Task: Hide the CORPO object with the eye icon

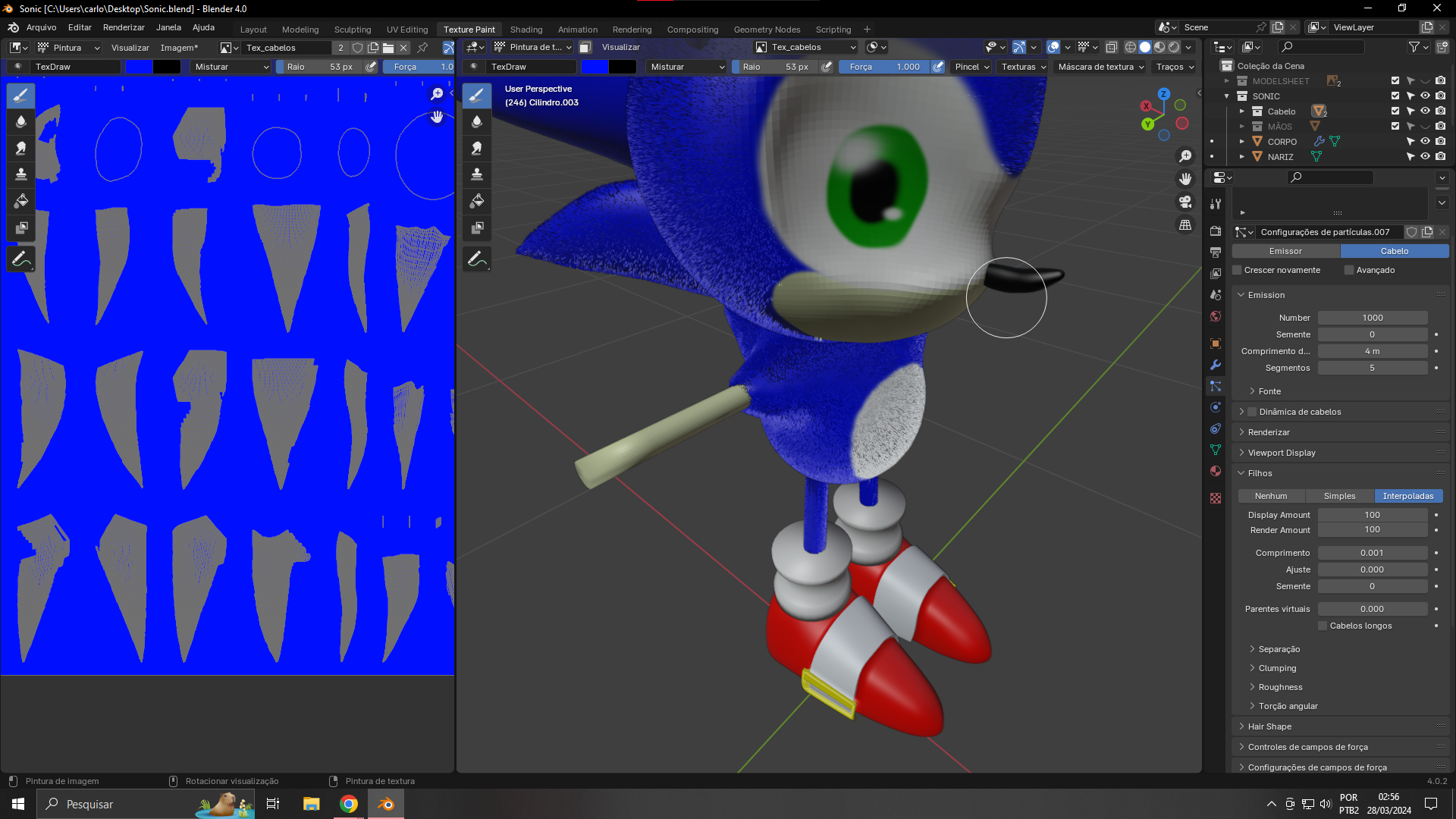Action: tap(1425, 142)
